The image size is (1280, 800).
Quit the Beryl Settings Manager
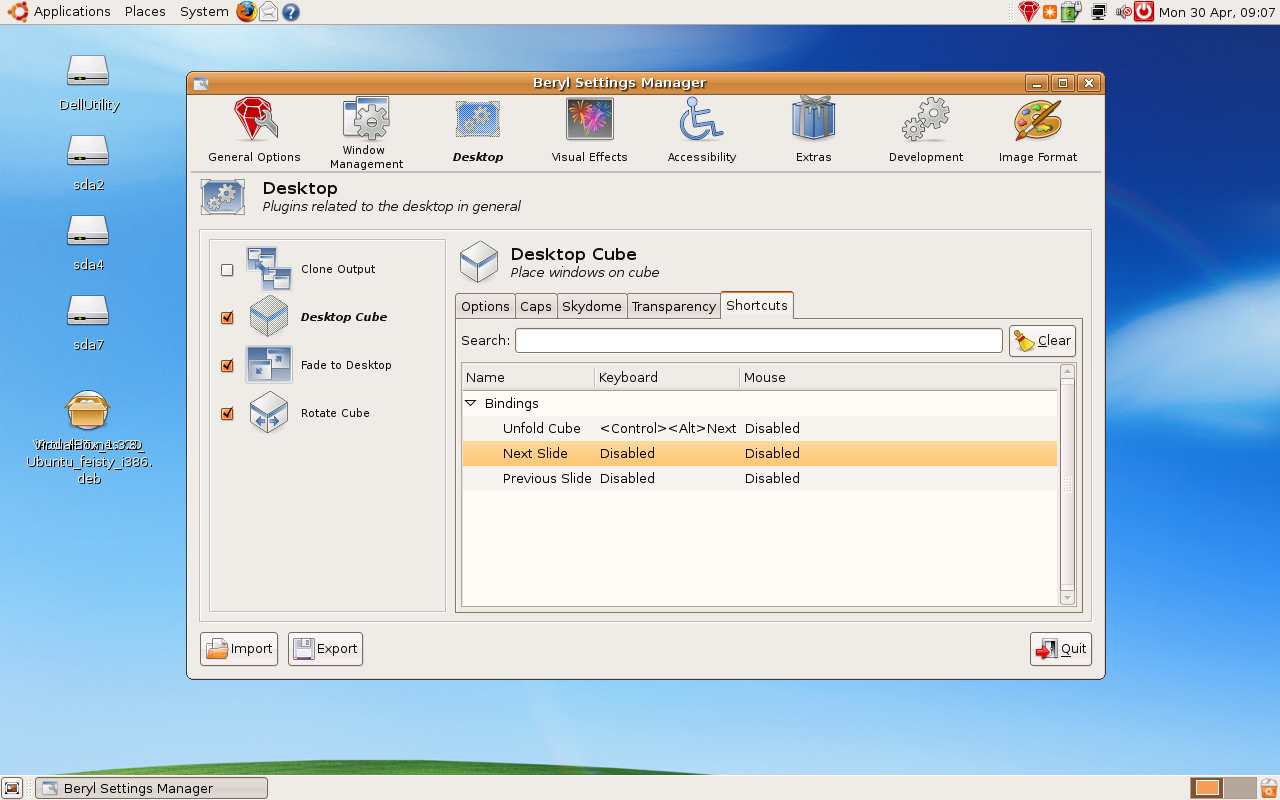pyautogui.click(x=1061, y=649)
